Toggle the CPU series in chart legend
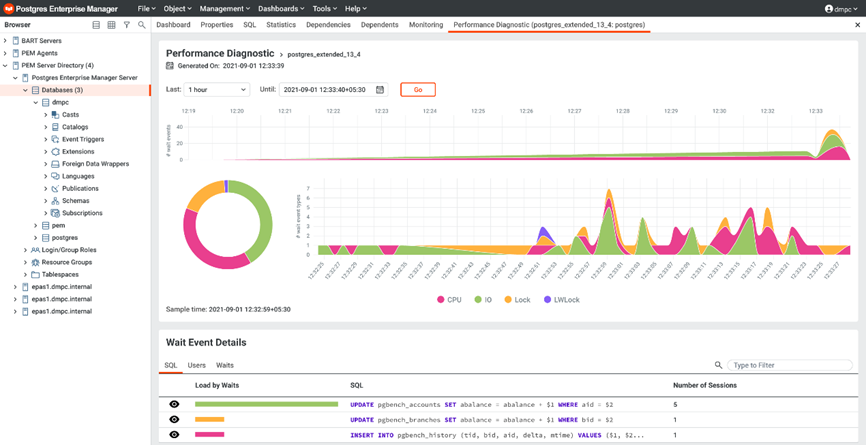Image resolution: width=866 pixels, height=445 pixels. pos(450,300)
